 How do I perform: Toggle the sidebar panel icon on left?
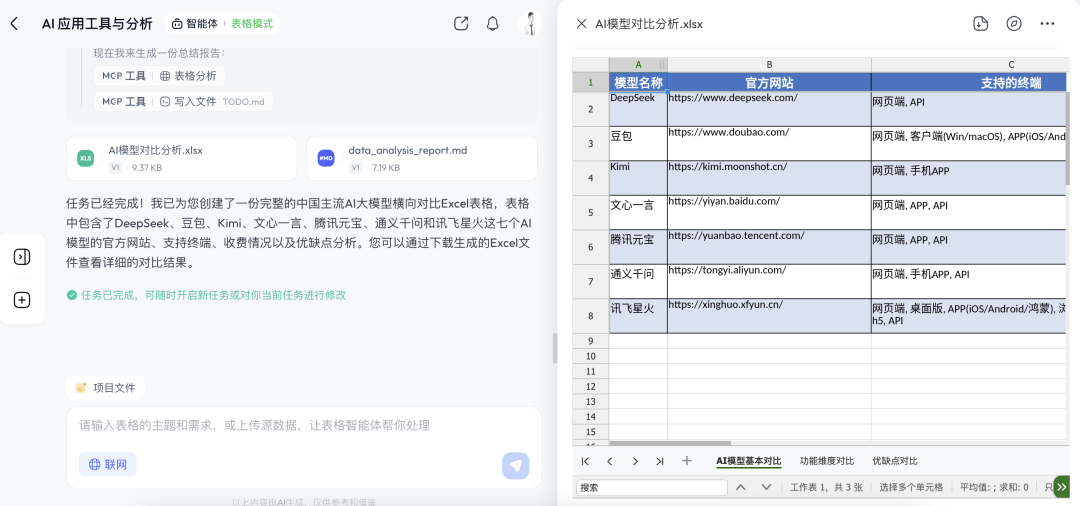[22, 257]
